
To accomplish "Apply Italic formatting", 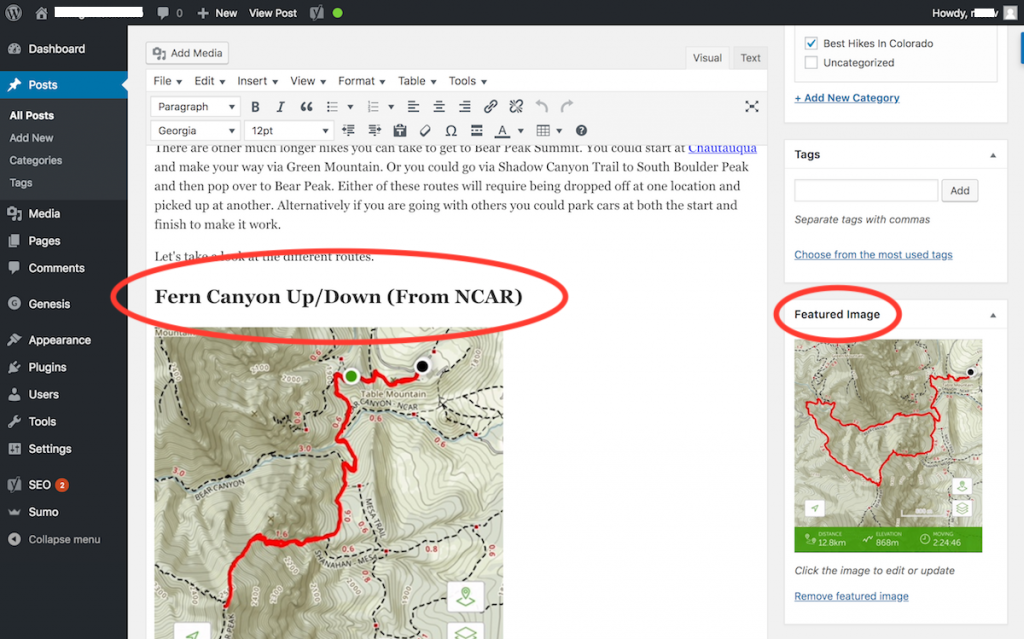I will (280, 106).
